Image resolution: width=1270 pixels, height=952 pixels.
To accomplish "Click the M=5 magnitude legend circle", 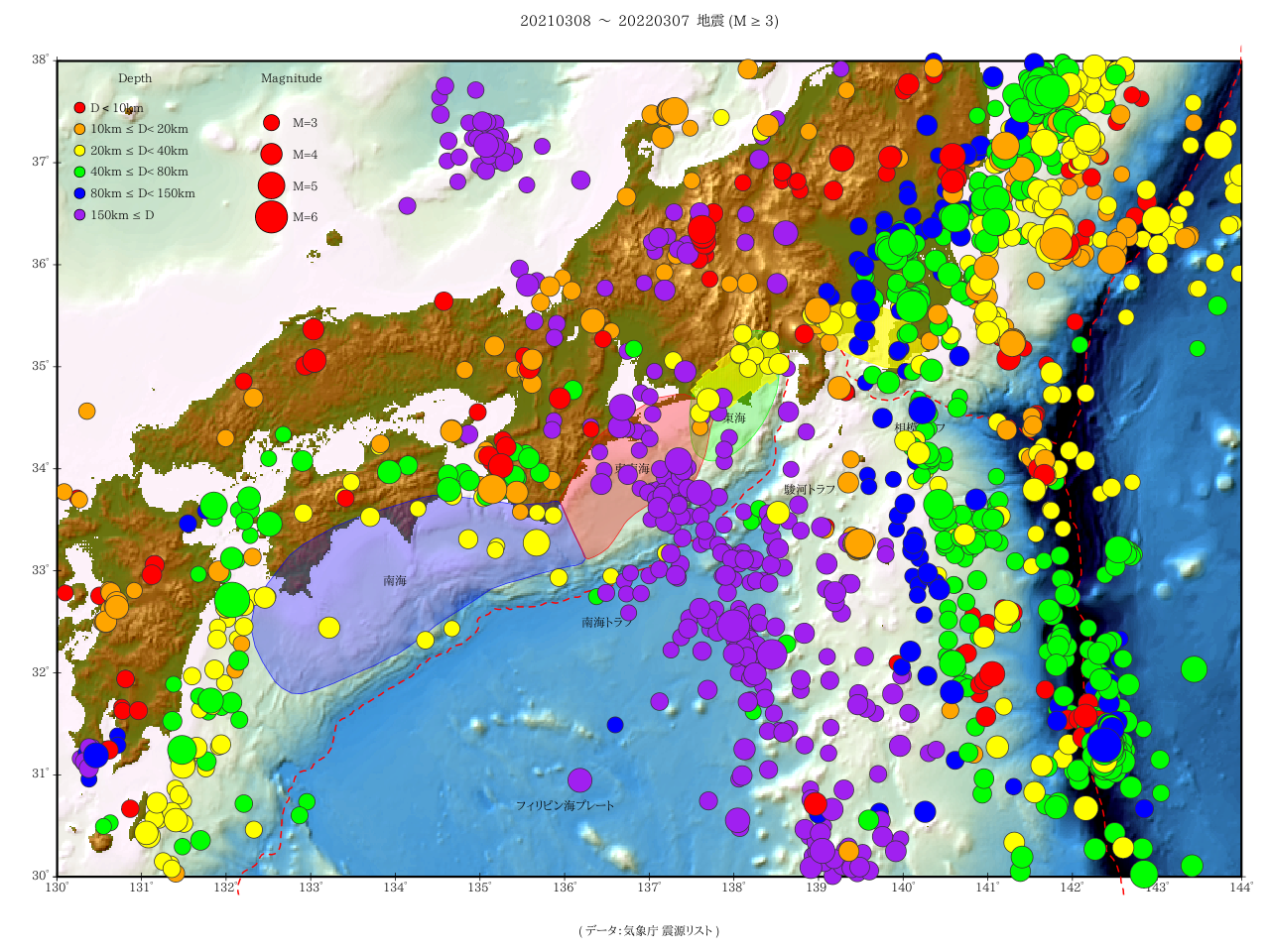I will pos(271,185).
